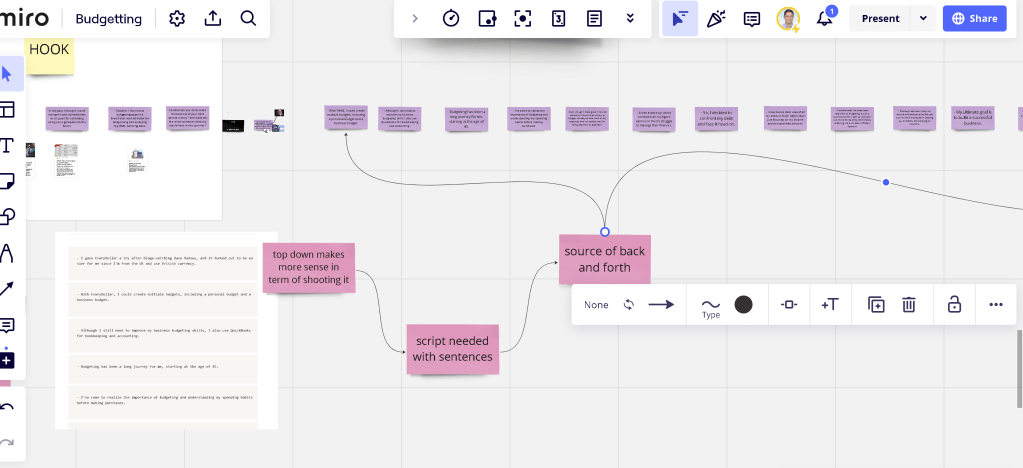Open the notes panel icon

pyautogui.click(x=594, y=18)
